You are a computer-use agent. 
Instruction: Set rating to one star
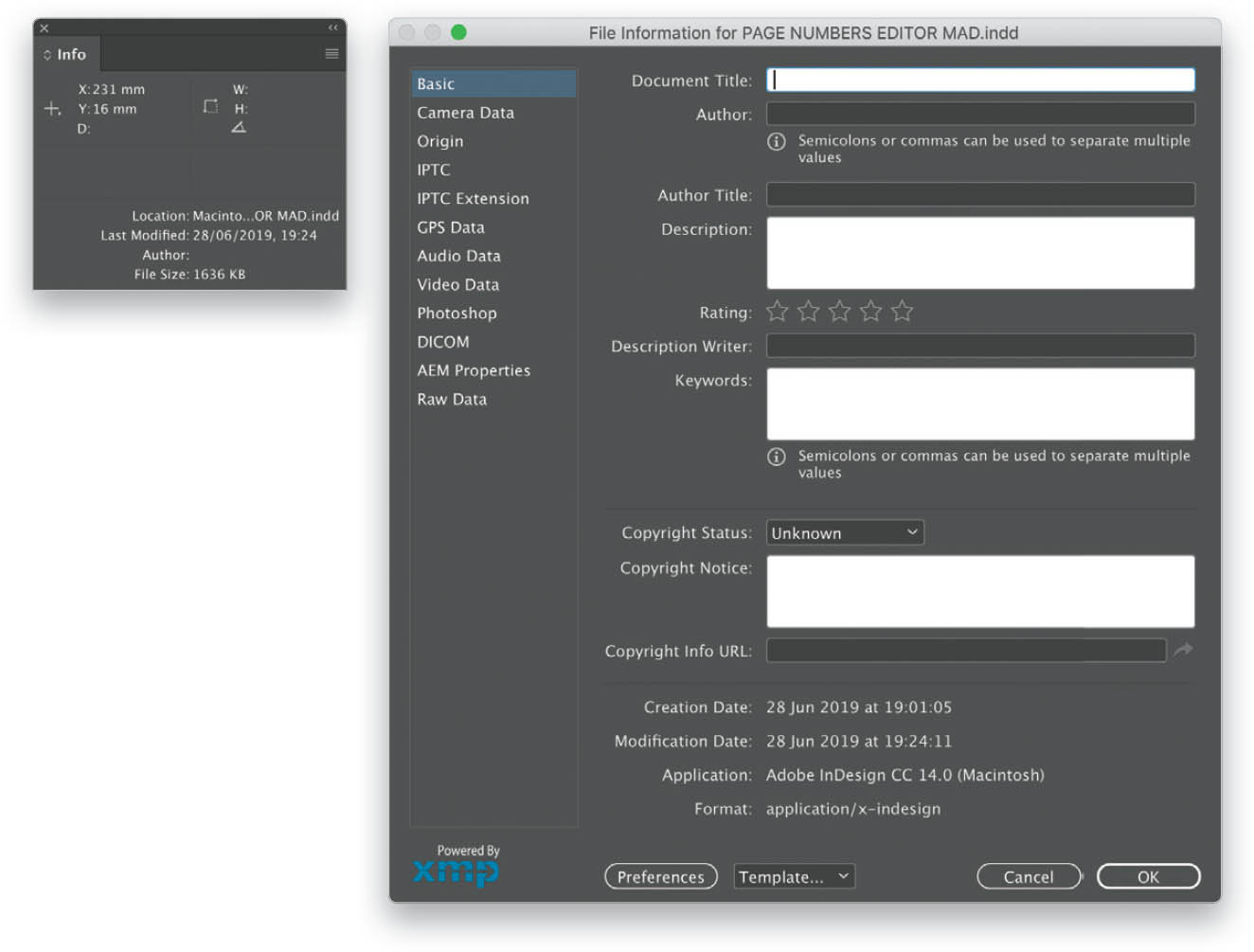(x=777, y=311)
